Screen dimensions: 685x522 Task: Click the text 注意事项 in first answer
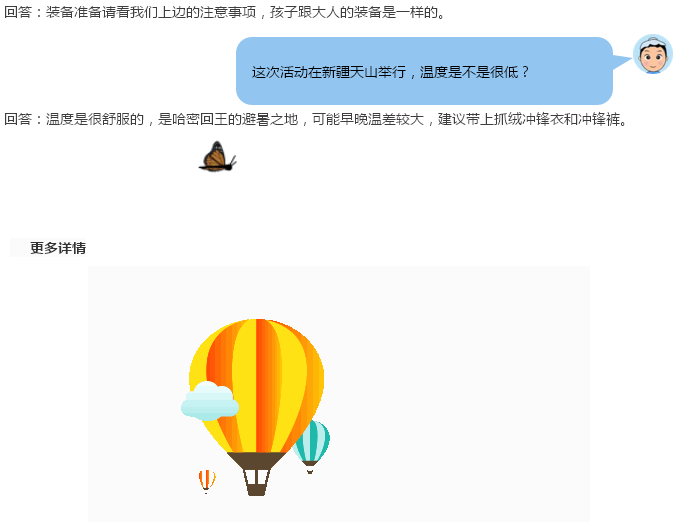click(x=228, y=12)
